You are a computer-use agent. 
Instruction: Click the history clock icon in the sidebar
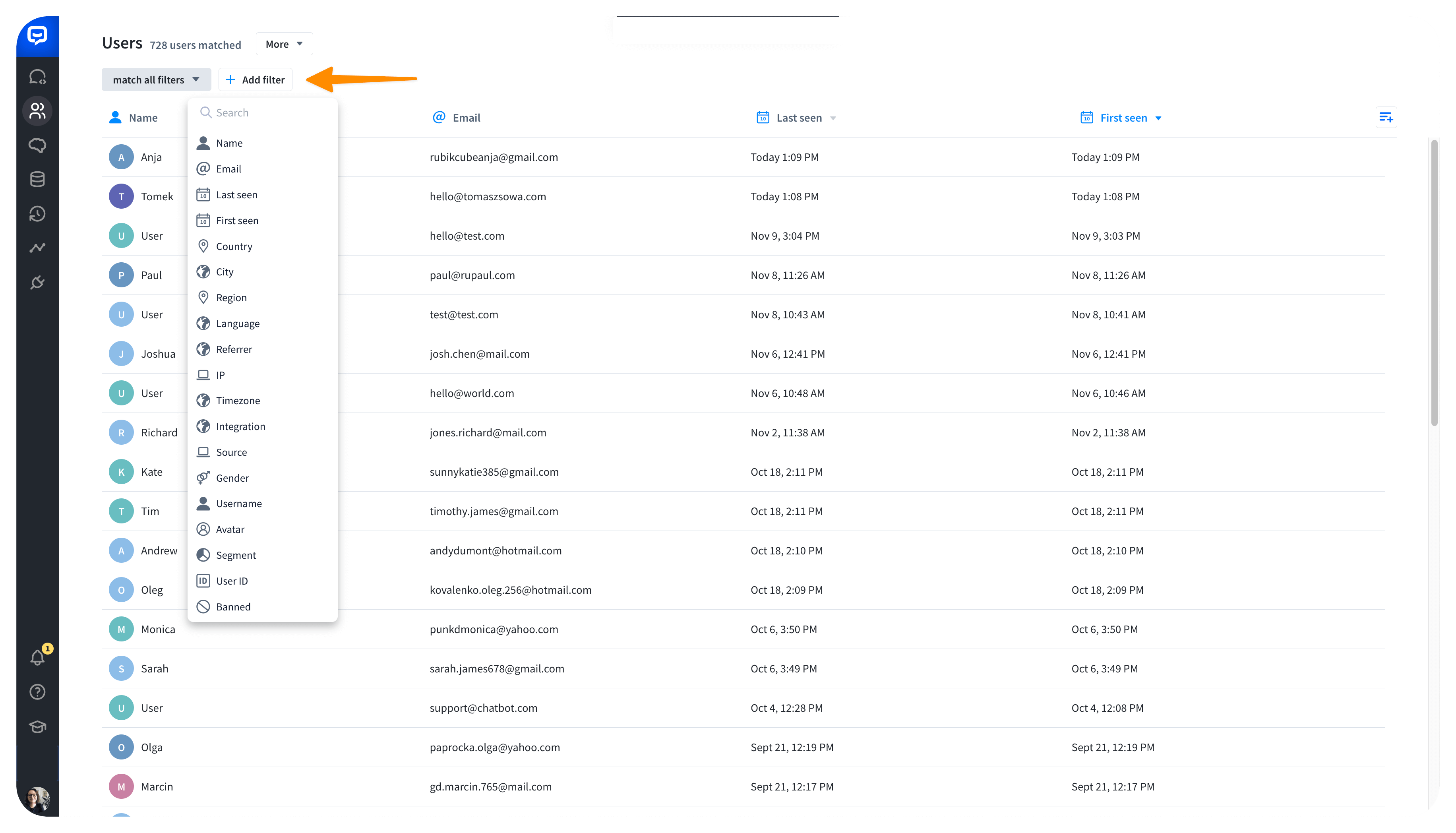[x=37, y=213]
